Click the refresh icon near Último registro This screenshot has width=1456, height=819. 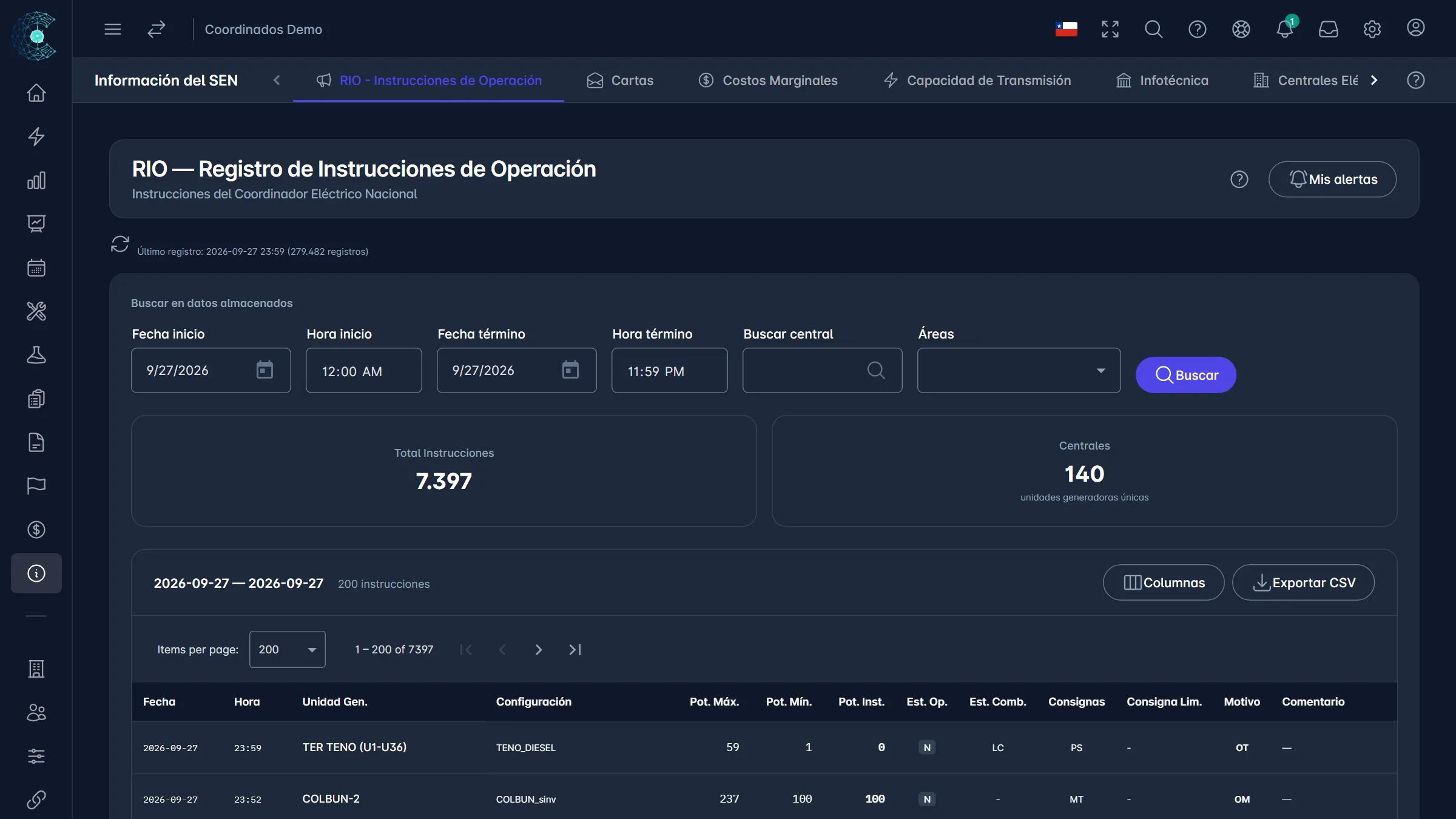pos(120,244)
